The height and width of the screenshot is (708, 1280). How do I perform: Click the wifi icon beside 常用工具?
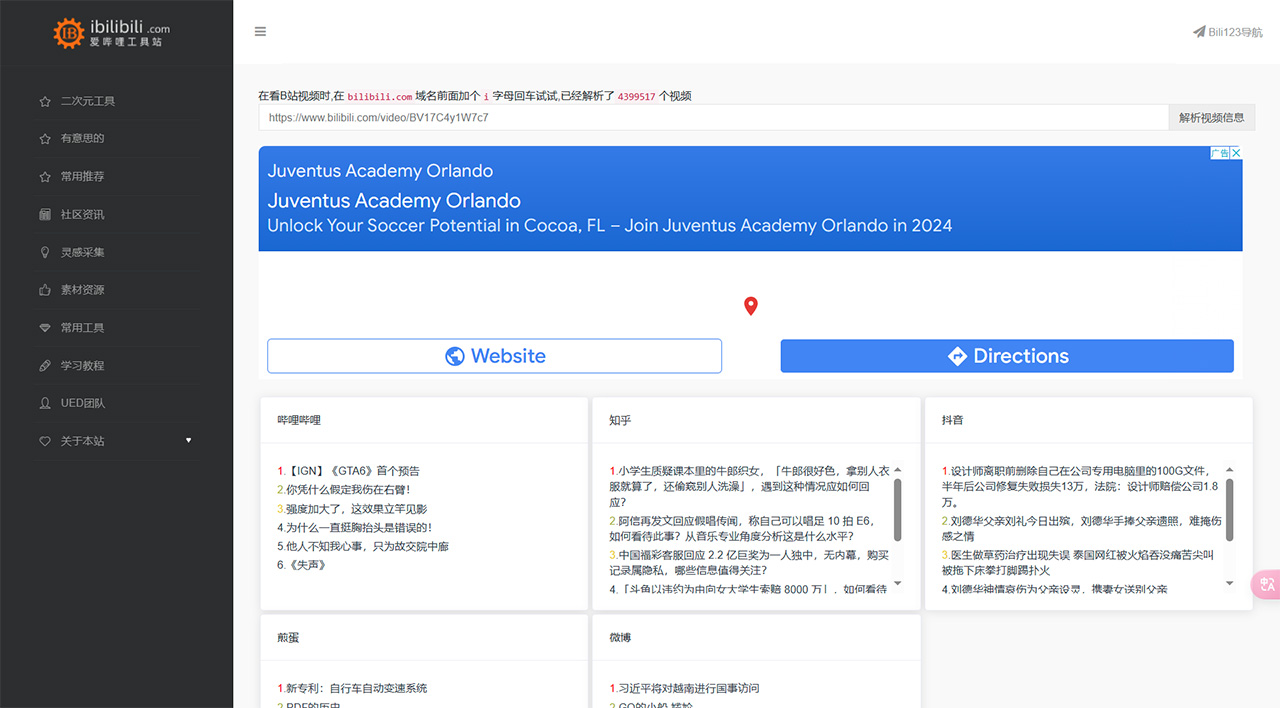[x=44, y=328]
